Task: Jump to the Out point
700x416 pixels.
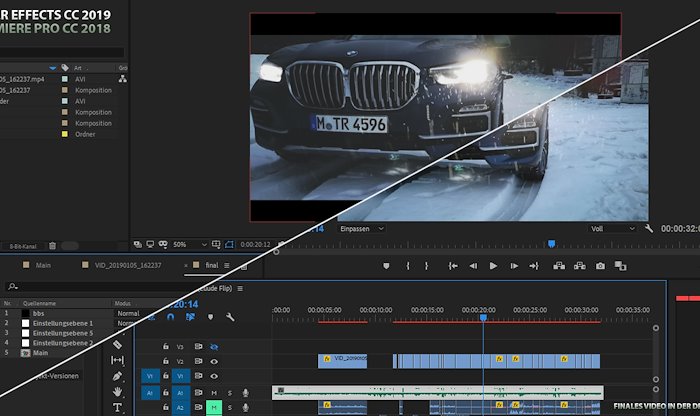Action: click(x=534, y=266)
